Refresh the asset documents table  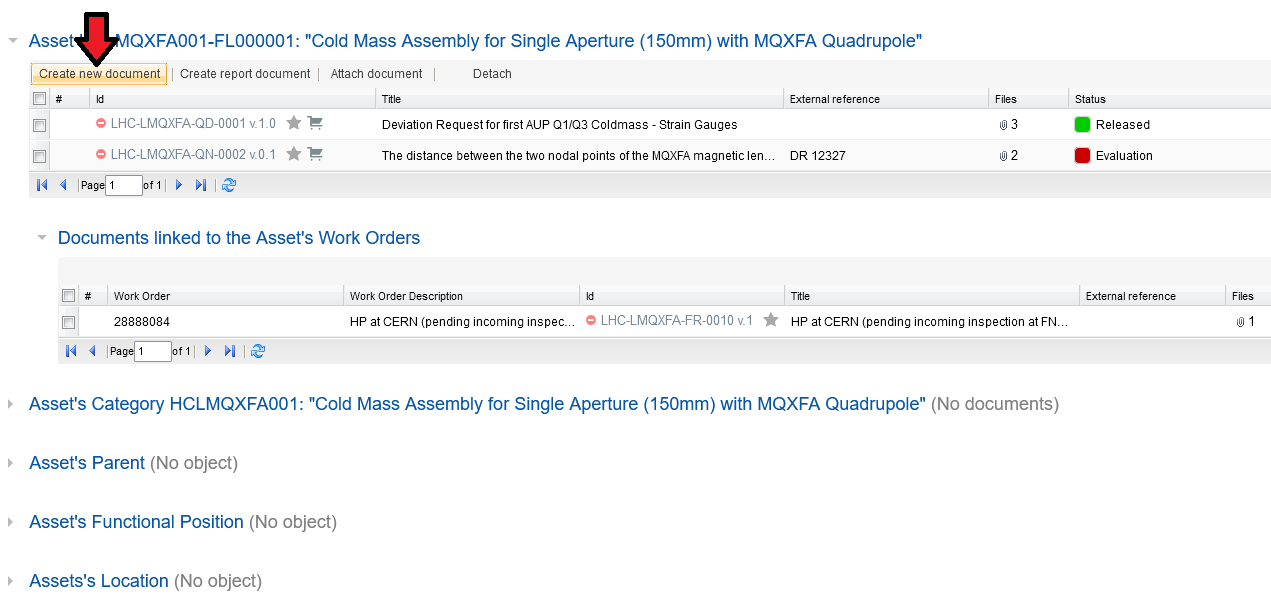(229, 185)
